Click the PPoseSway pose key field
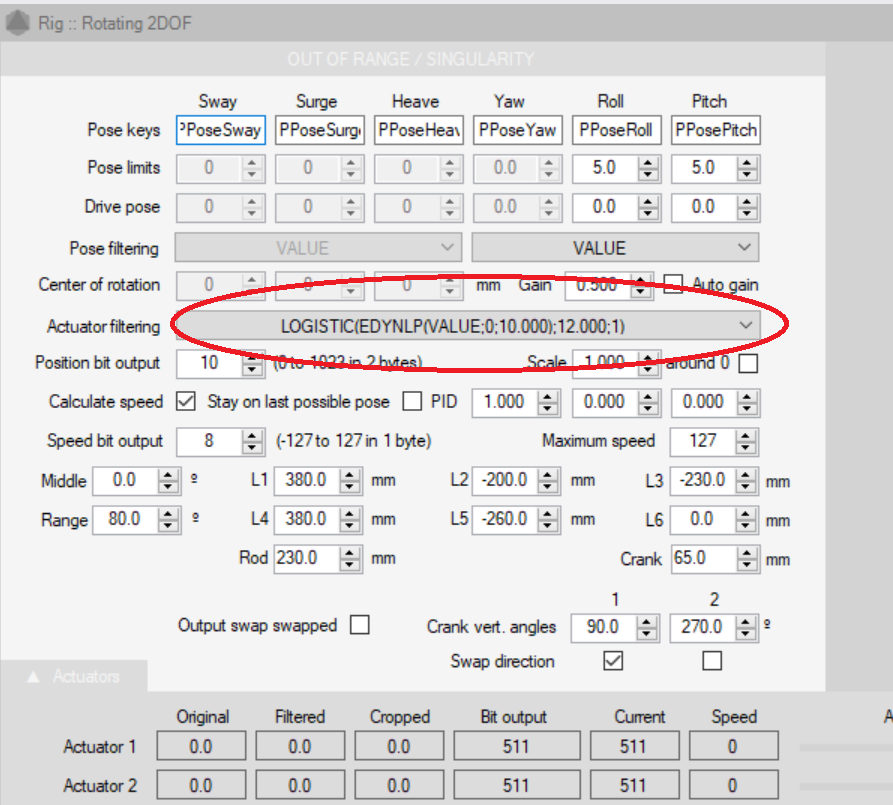The height and width of the screenshot is (805, 893). point(220,130)
